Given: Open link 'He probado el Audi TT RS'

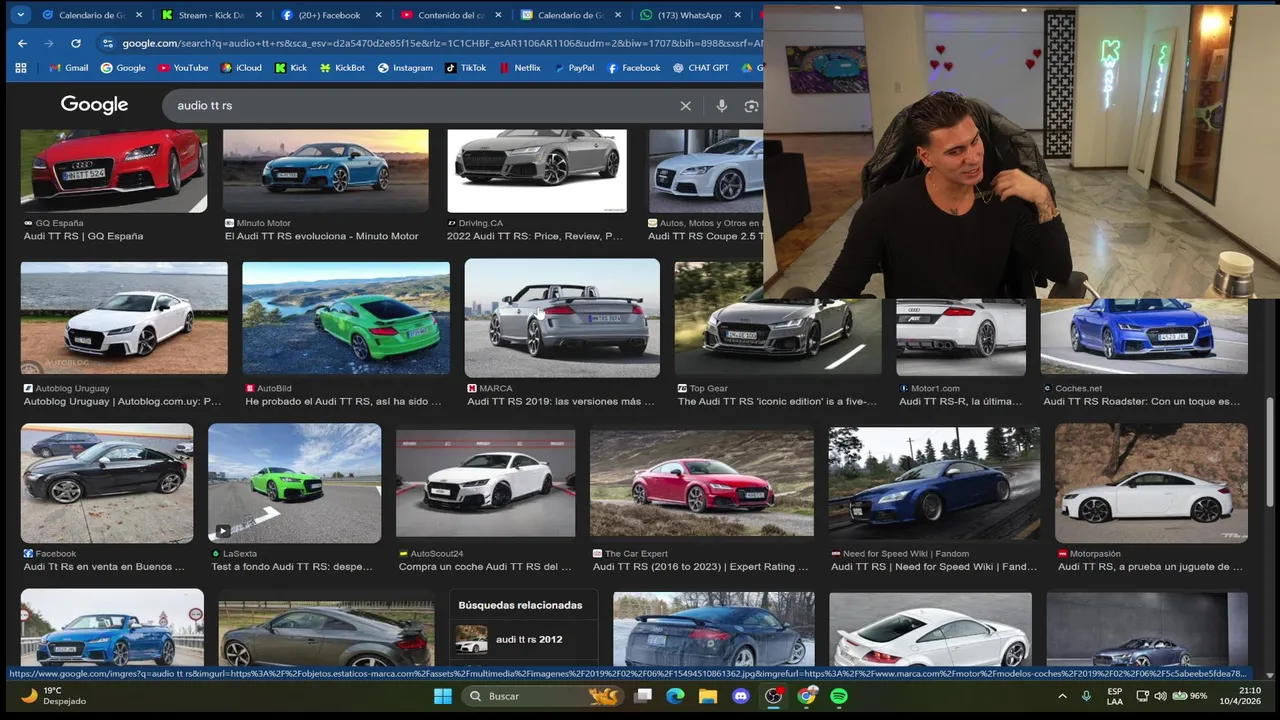Looking at the screenshot, I should click(x=343, y=401).
